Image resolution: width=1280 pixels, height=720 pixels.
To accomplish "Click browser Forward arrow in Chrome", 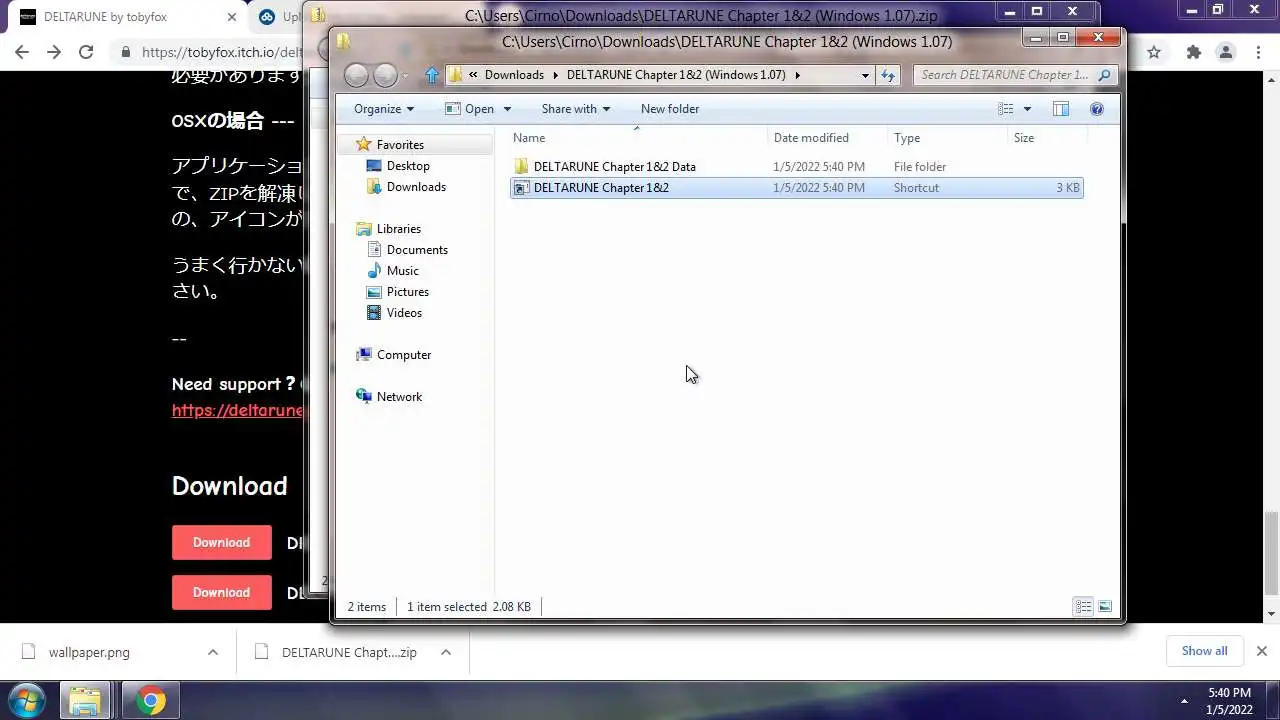I will tap(54, 52).
